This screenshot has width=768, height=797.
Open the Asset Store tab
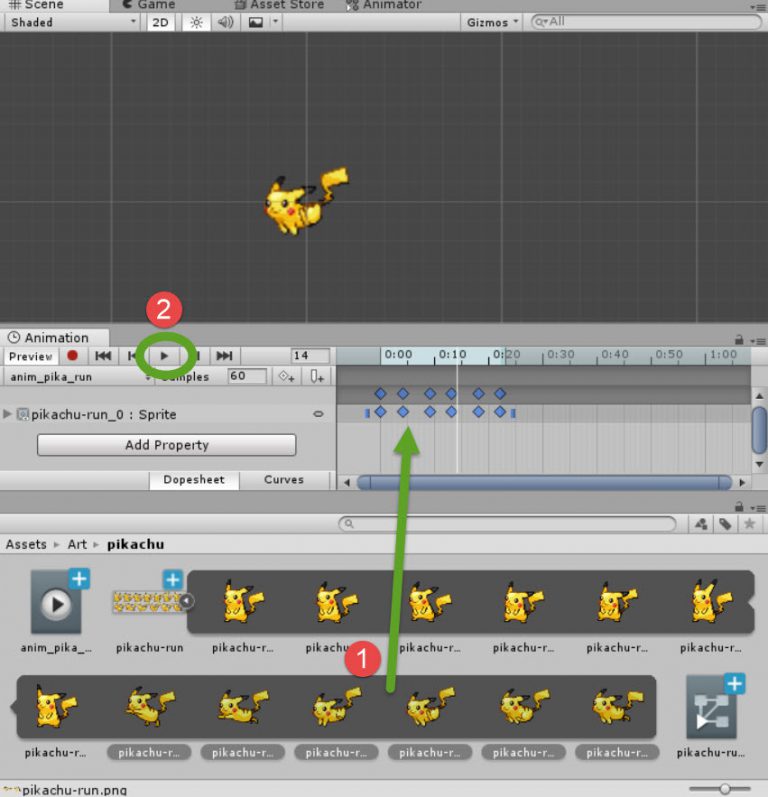click(x=280, y=5)
